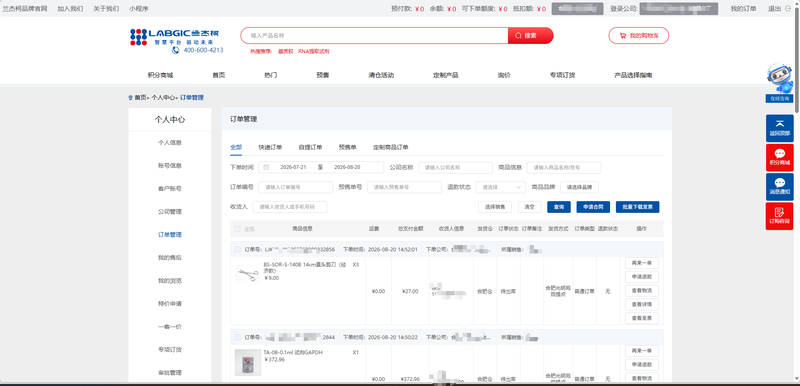The width and height of the screenshot is (800, 386).
Task: Open the red 积分商城 floating button
Action: pos(779,158)
